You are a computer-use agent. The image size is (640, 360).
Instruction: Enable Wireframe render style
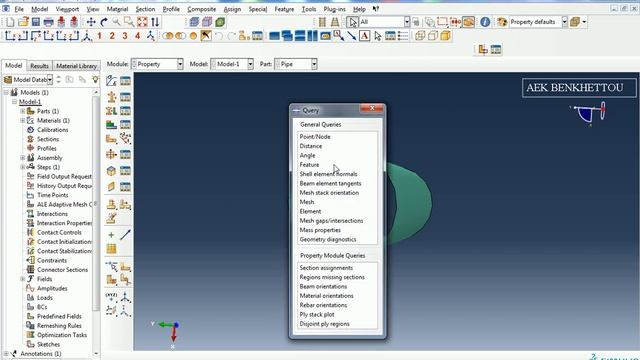pyautogui.click(x=420, y=36)
